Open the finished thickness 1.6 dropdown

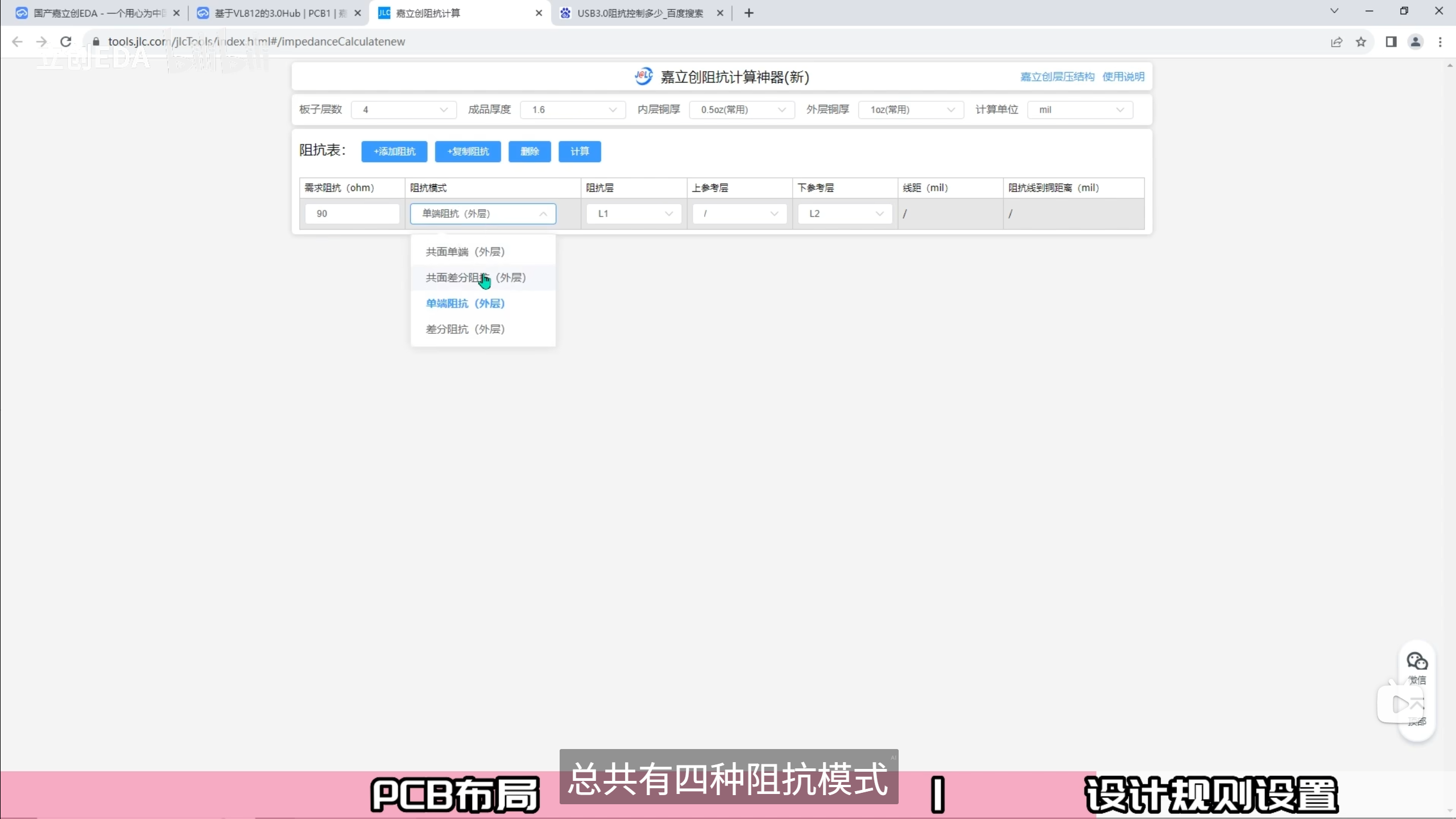click(573, 110)
